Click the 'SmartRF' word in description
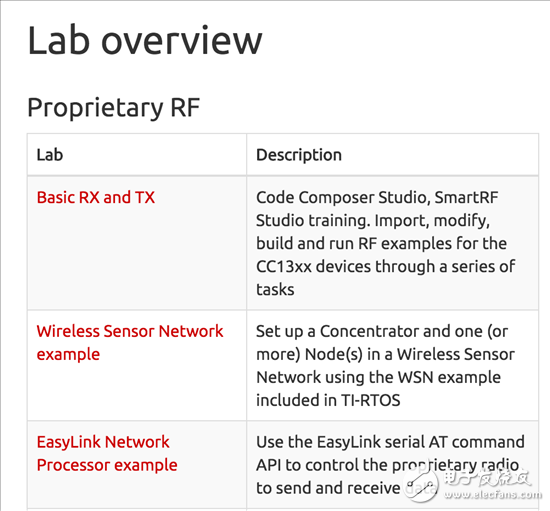 click(x=467, y=197)
